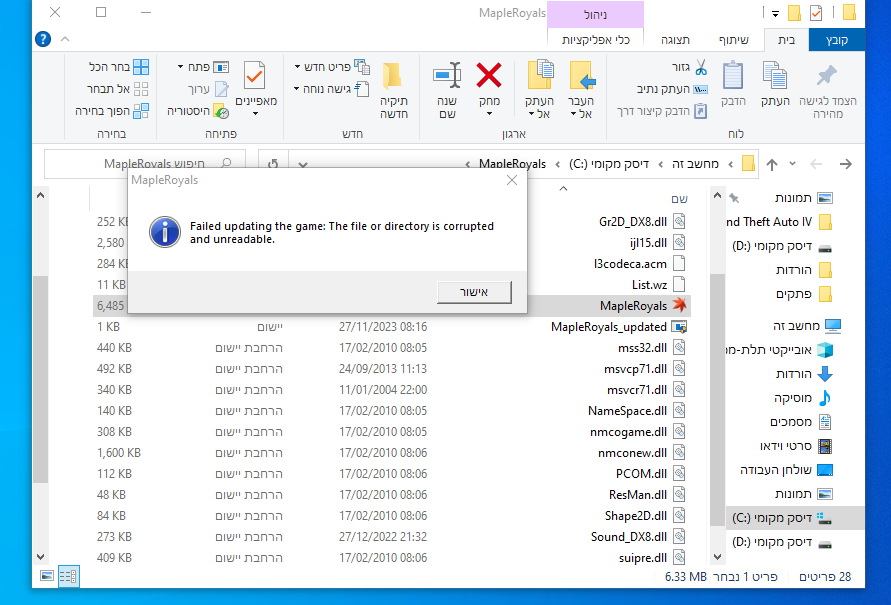Select the mss32.dll file
This screenshot has width=891, height=605.
click(642, 348)
